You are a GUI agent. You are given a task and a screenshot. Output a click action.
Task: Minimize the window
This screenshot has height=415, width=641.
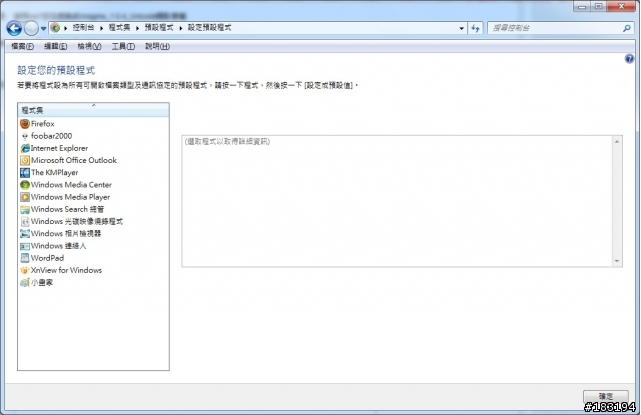coord(582,6)
